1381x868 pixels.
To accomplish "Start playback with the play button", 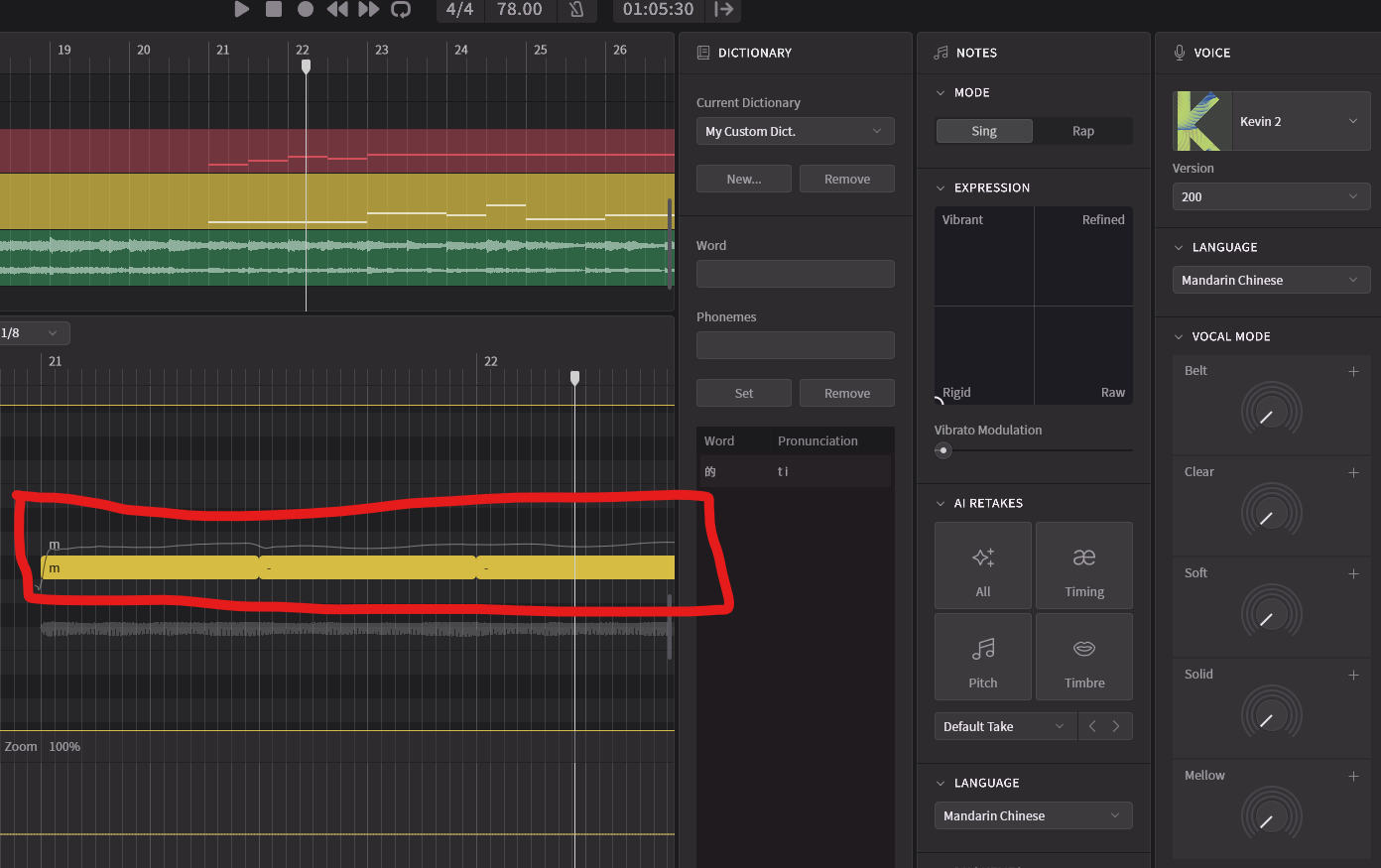I will point(241,9).
